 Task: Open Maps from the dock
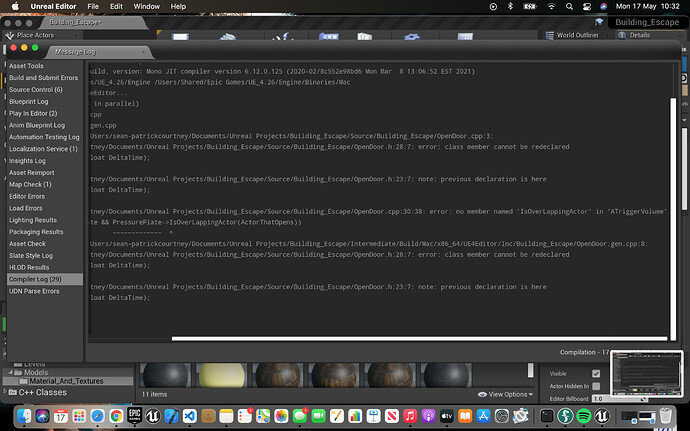pyautogui.click(x=263, y=416)
